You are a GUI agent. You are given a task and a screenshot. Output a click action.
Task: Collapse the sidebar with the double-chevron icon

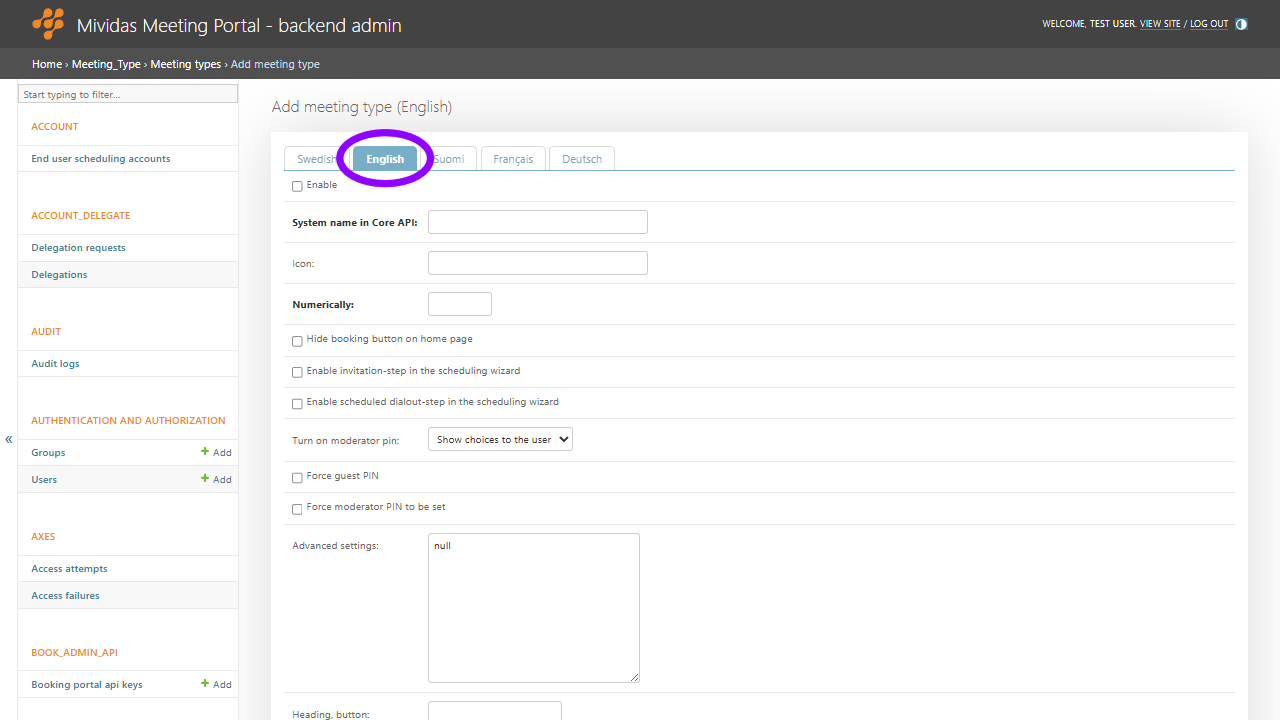click(x=9, y=439)
